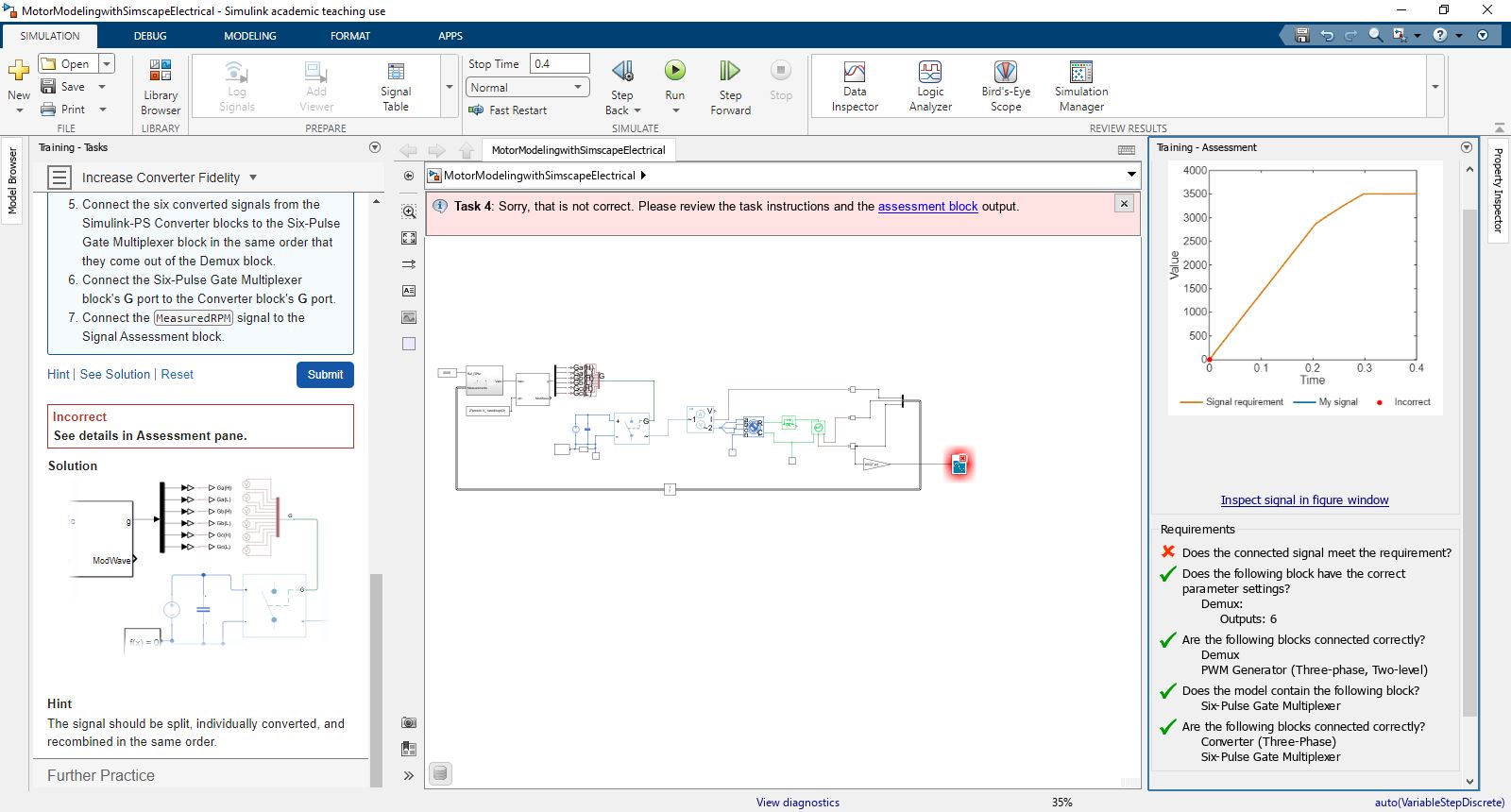Click the Undo arrow in quick access toolbar
The width and height of the screenshot is (1511, 812).
tap(1327, 35)
